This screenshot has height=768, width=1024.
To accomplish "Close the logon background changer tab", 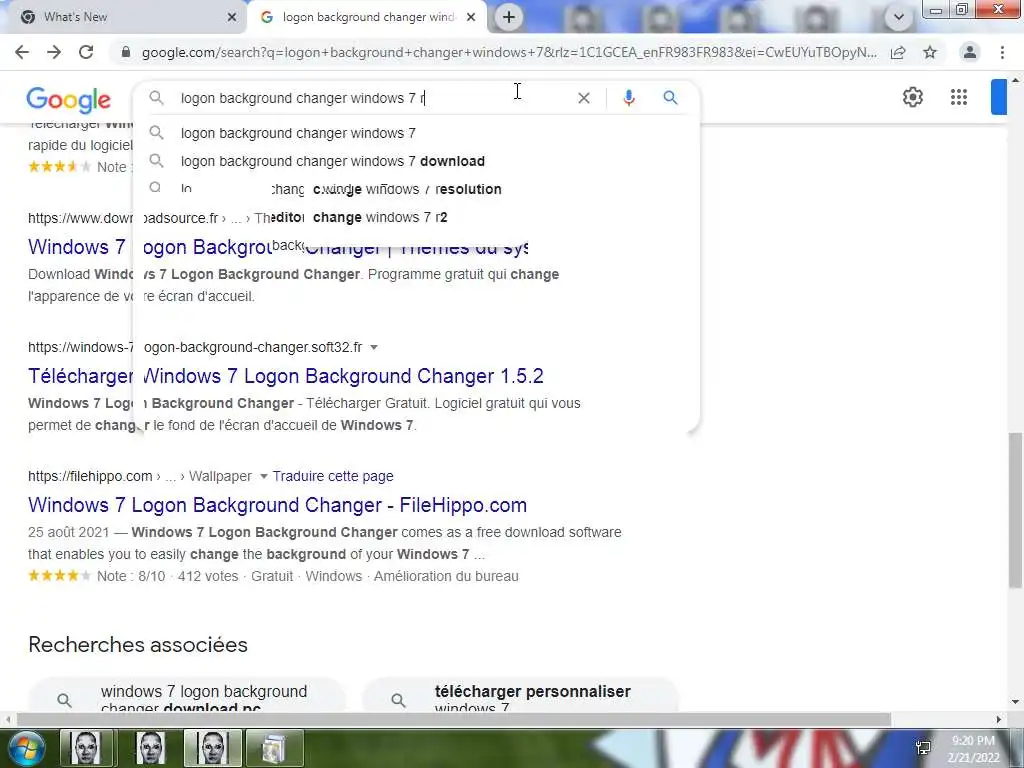I will (471, 17).
